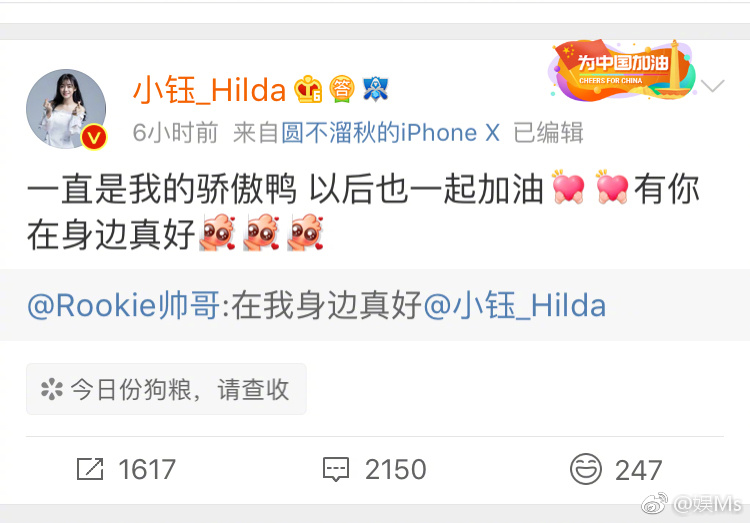
Task: Click the comment count 2150
Action: pyautogui.click(x=396, y=469)
